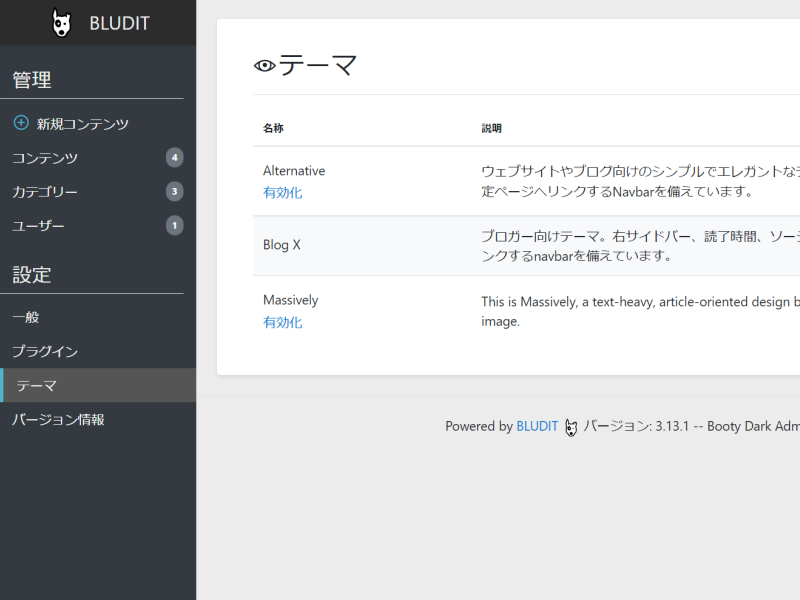Open the プラグイン settings page
The width and height of the screenshot is (800, 600).
[x=45, y=351]
